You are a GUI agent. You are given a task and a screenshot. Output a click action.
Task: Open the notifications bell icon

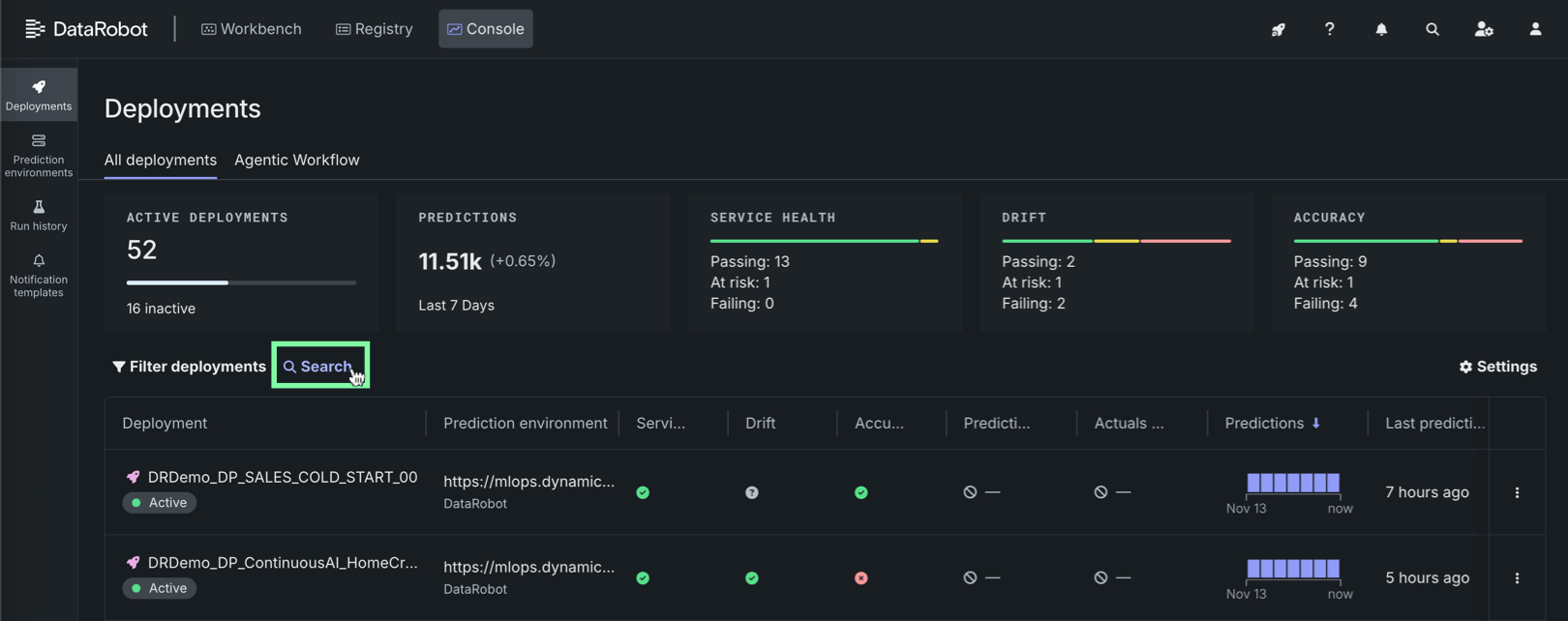click(1381, 29)
